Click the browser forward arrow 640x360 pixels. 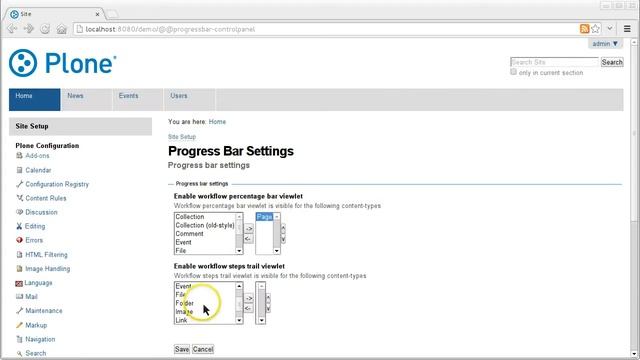point(29,29)
